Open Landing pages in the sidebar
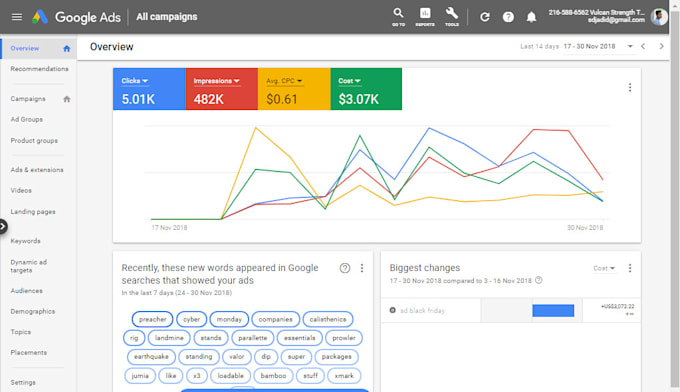 click(33, 212)
